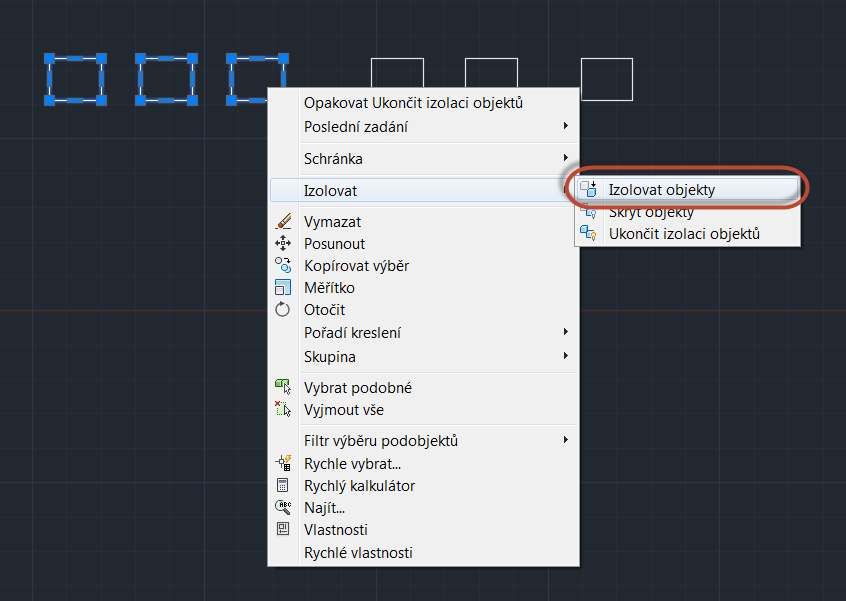
Task: Expand Filtr výběru podobjektů submenu
Action: [565, 441]
